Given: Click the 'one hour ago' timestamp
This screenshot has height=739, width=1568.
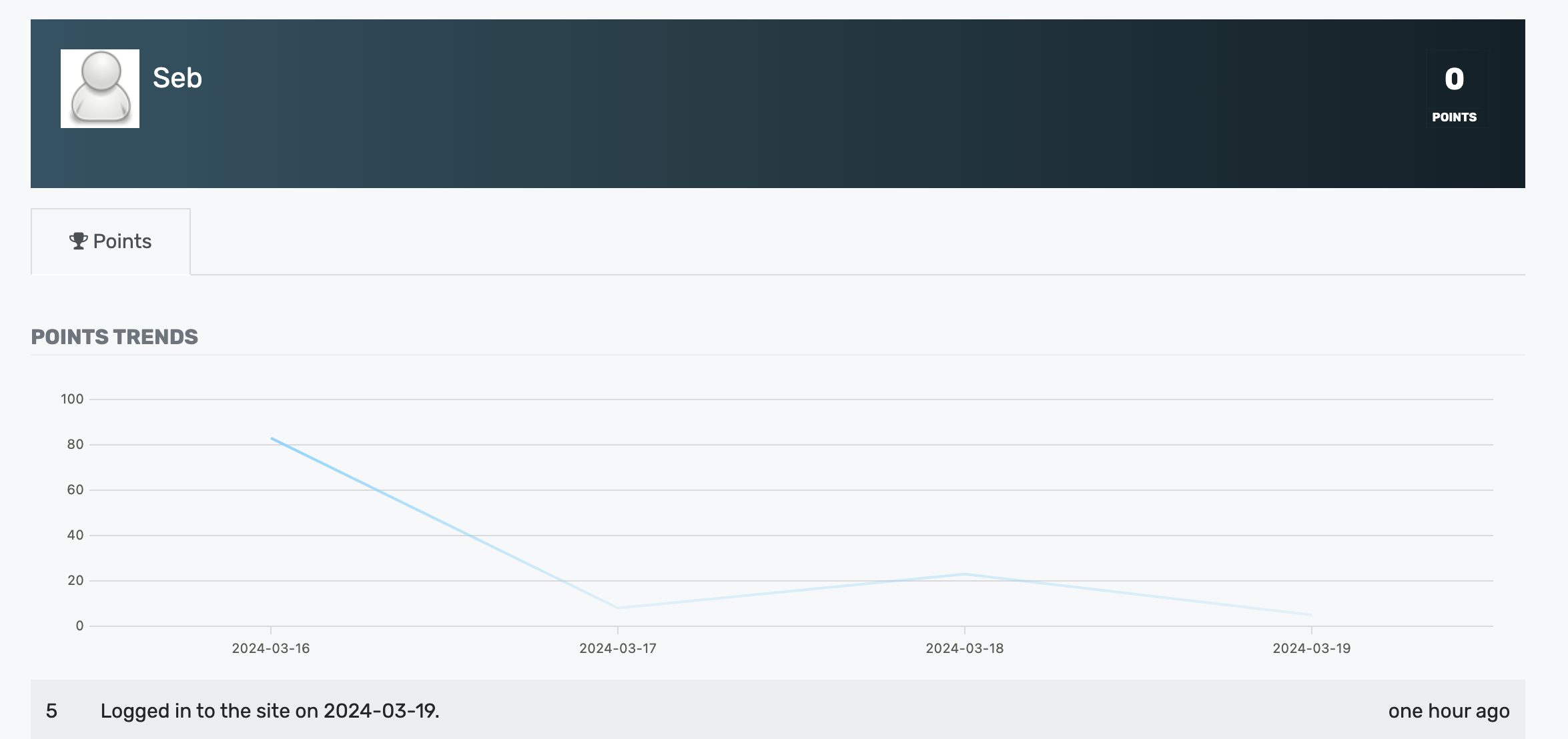Looking at the screenshot, I should pyautogui.click(x=1449, y=711).
